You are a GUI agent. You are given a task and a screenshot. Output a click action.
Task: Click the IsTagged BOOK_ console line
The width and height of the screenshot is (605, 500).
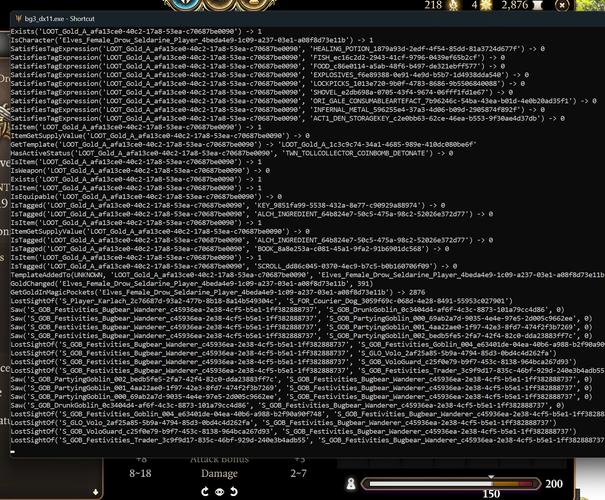coord(230,249)
